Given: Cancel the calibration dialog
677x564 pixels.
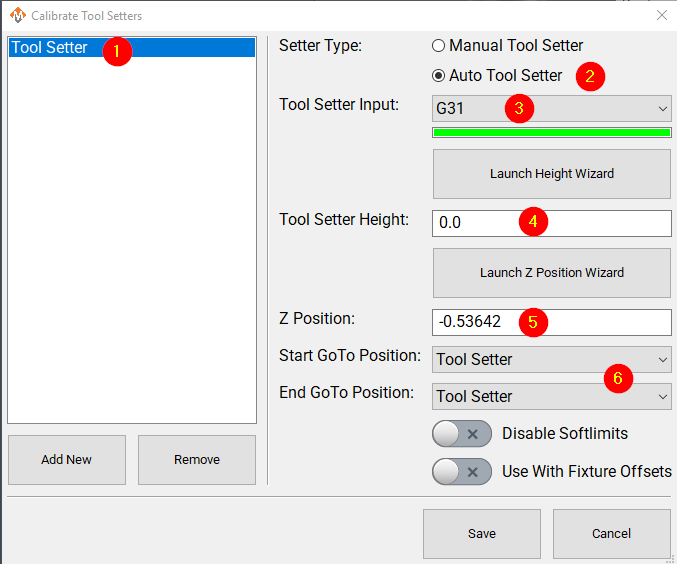Looking at the screenshot, I should pyautogui.click(x=611, y=534).
